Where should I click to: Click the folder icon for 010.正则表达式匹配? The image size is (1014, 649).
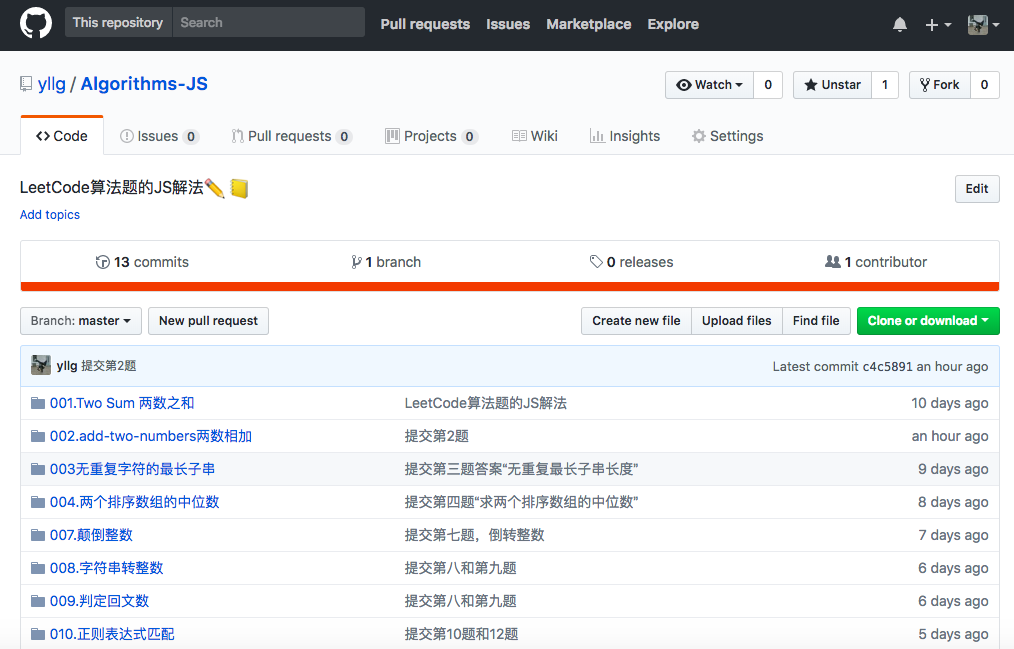coord(38,634)
